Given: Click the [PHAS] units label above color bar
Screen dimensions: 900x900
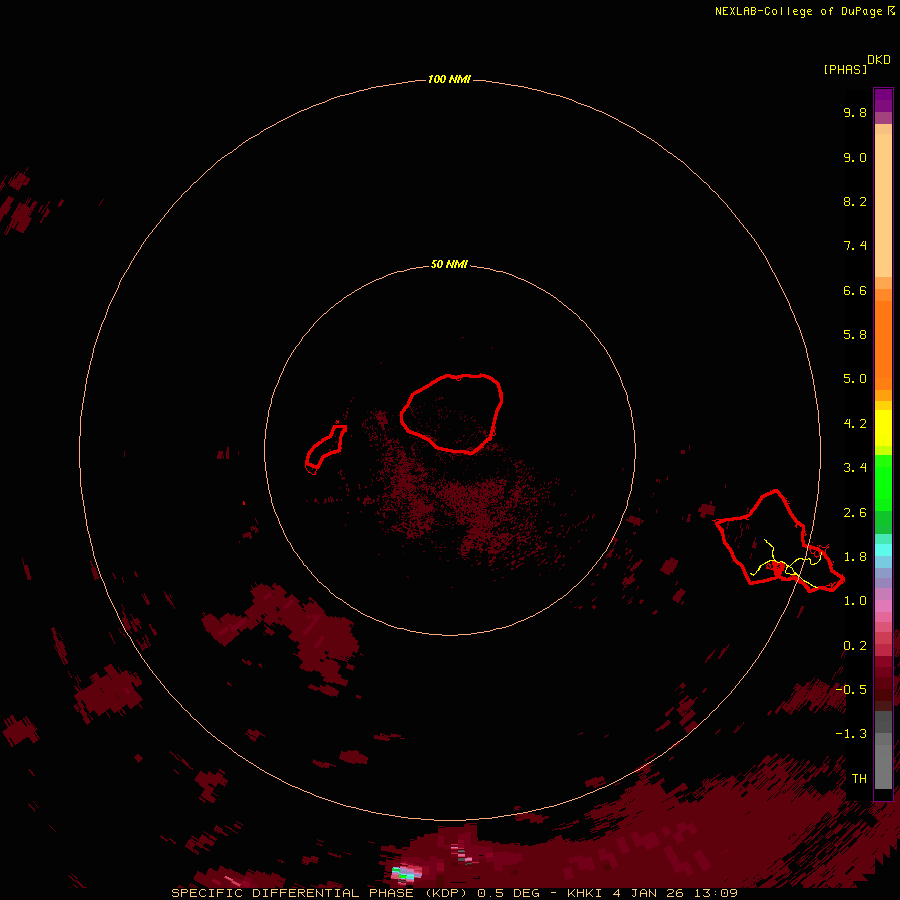Looking at the screenshot, I should (845, 69).
